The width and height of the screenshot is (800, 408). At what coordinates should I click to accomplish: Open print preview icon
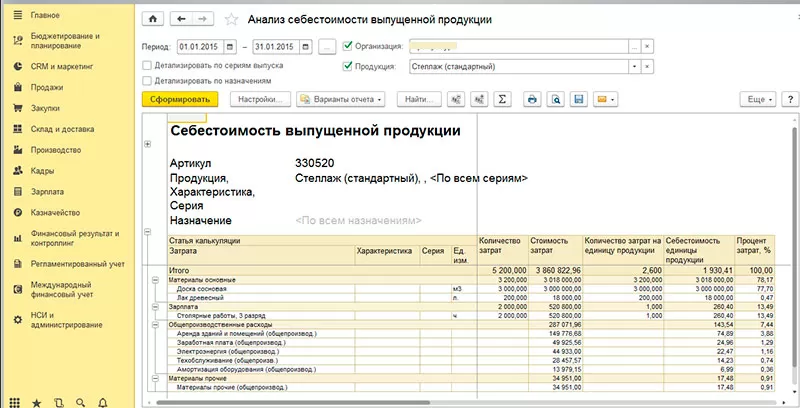555,100
